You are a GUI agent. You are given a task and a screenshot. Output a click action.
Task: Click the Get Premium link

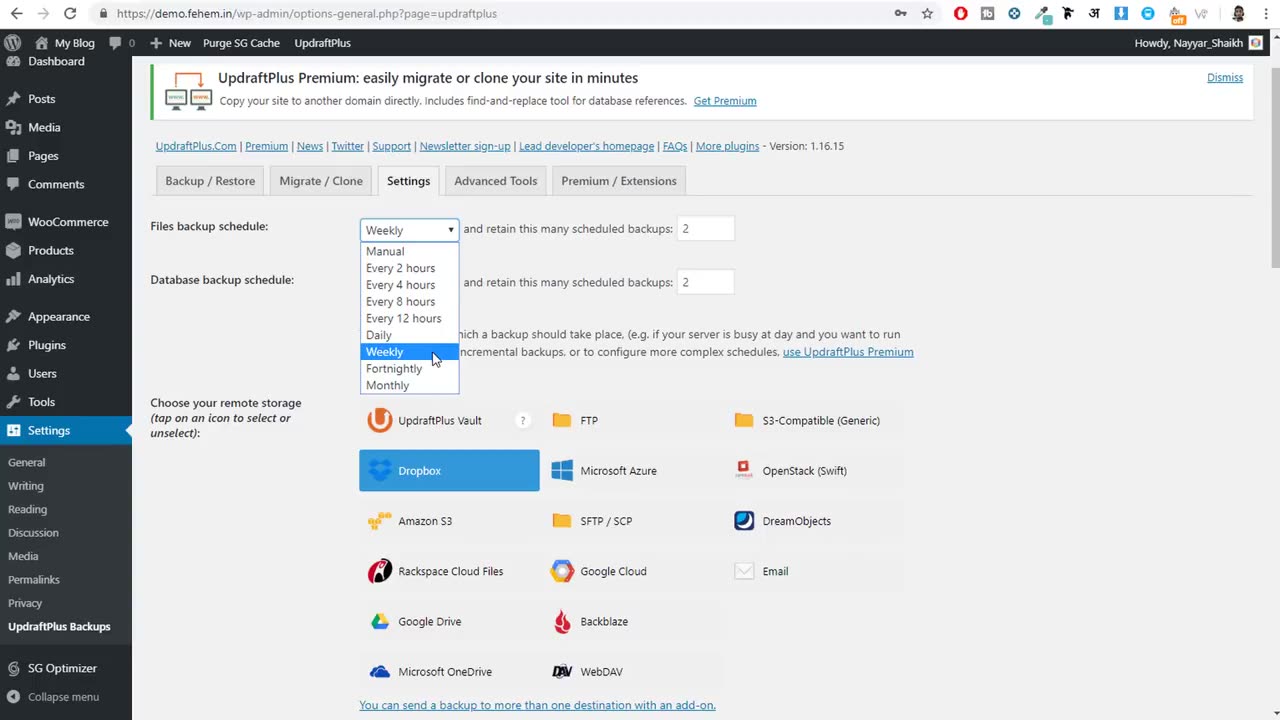tap(725, 101)
